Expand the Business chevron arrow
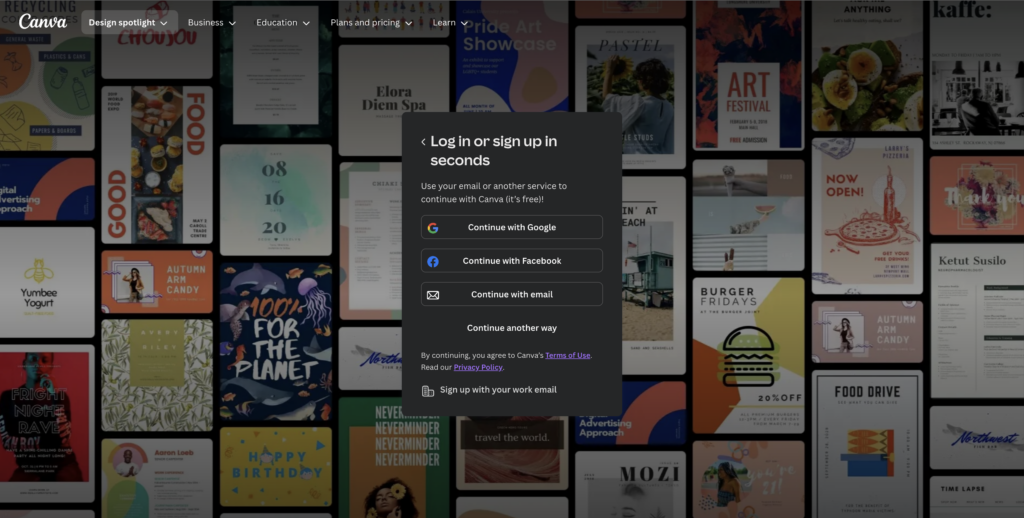1024x518 pixels. (x=232, y=23)
